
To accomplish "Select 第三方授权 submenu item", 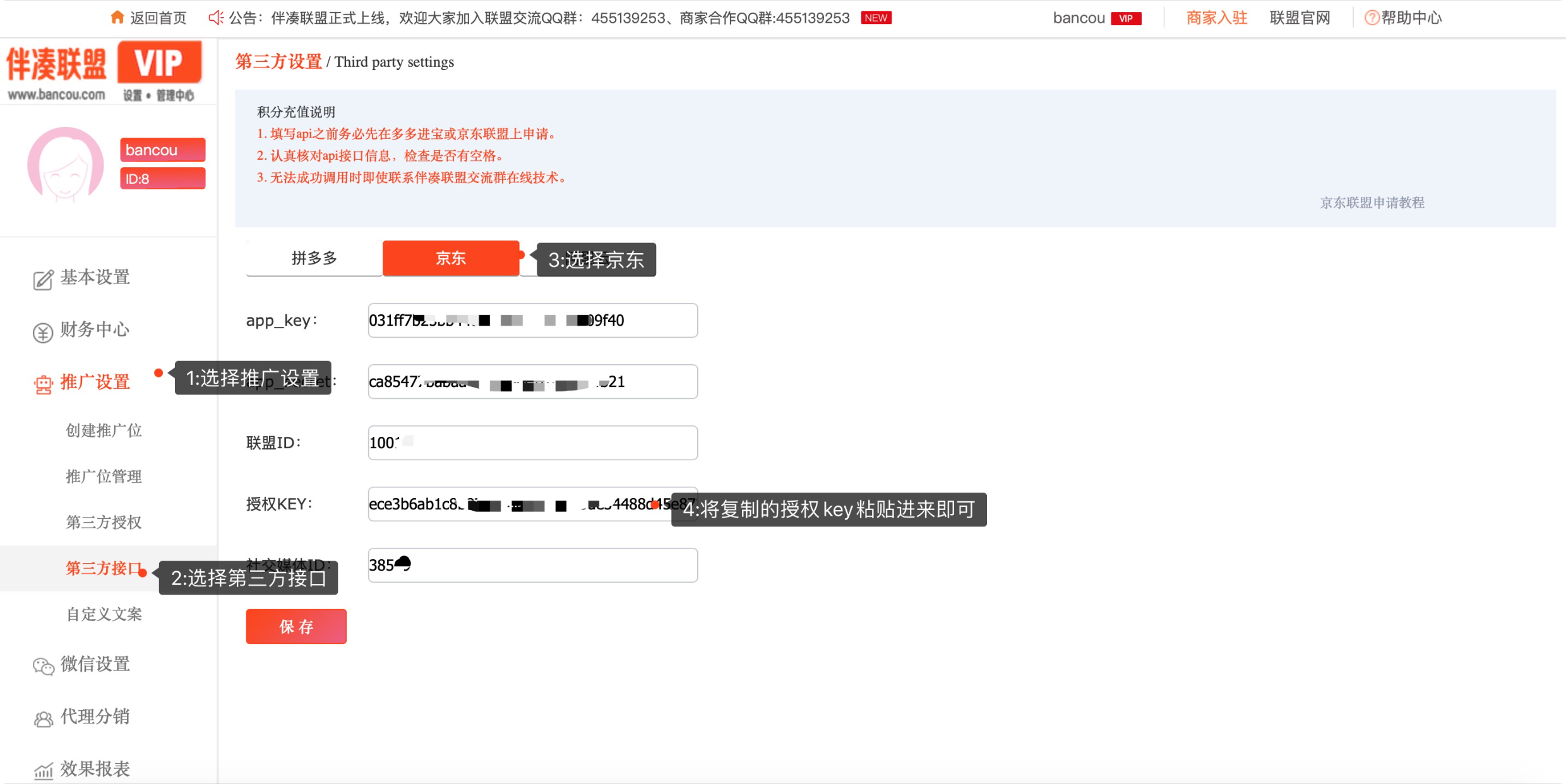I will point(104,523).
